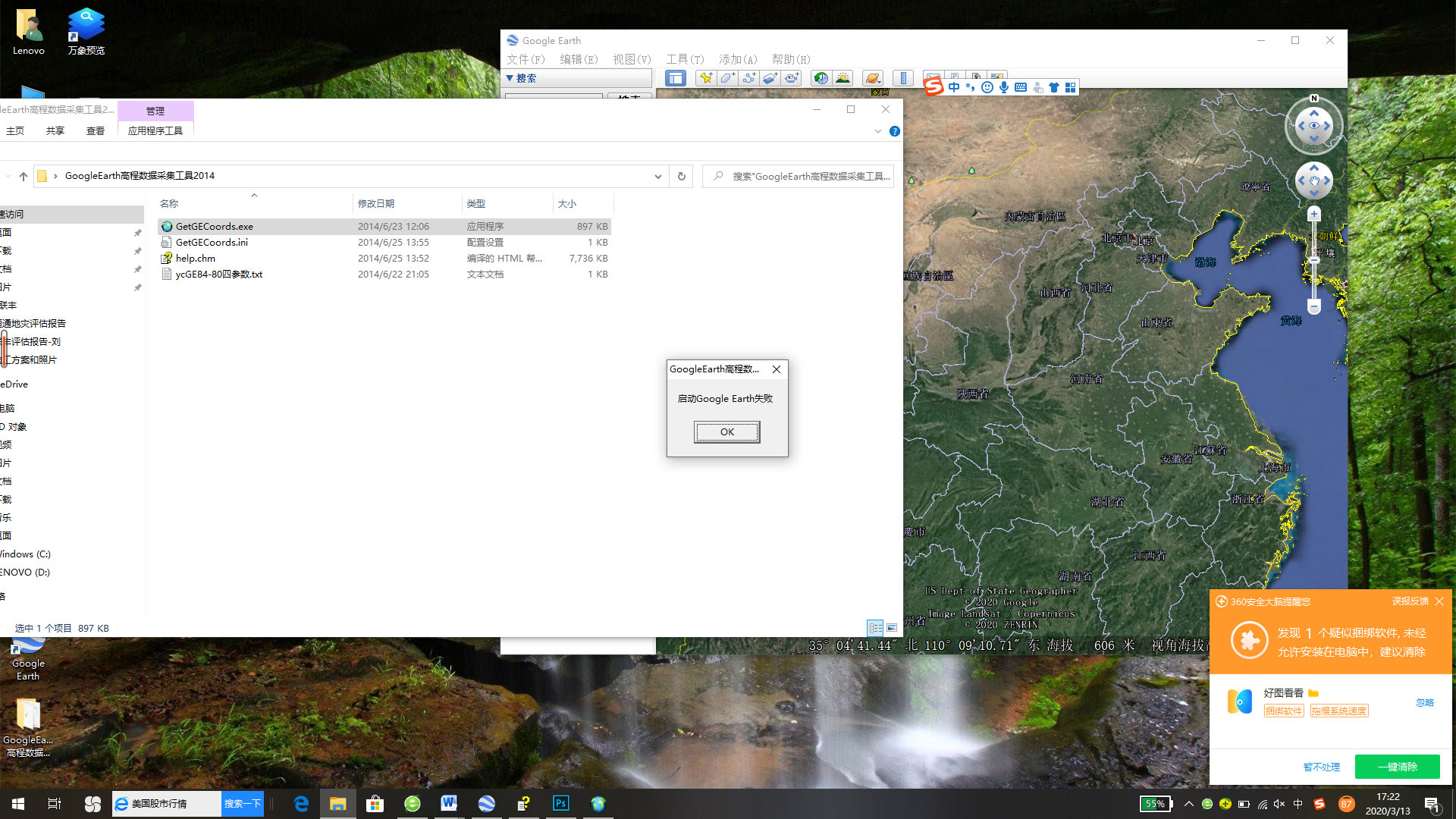
Task: Select the ruler measurement tool
Action: tap(903, 78)
